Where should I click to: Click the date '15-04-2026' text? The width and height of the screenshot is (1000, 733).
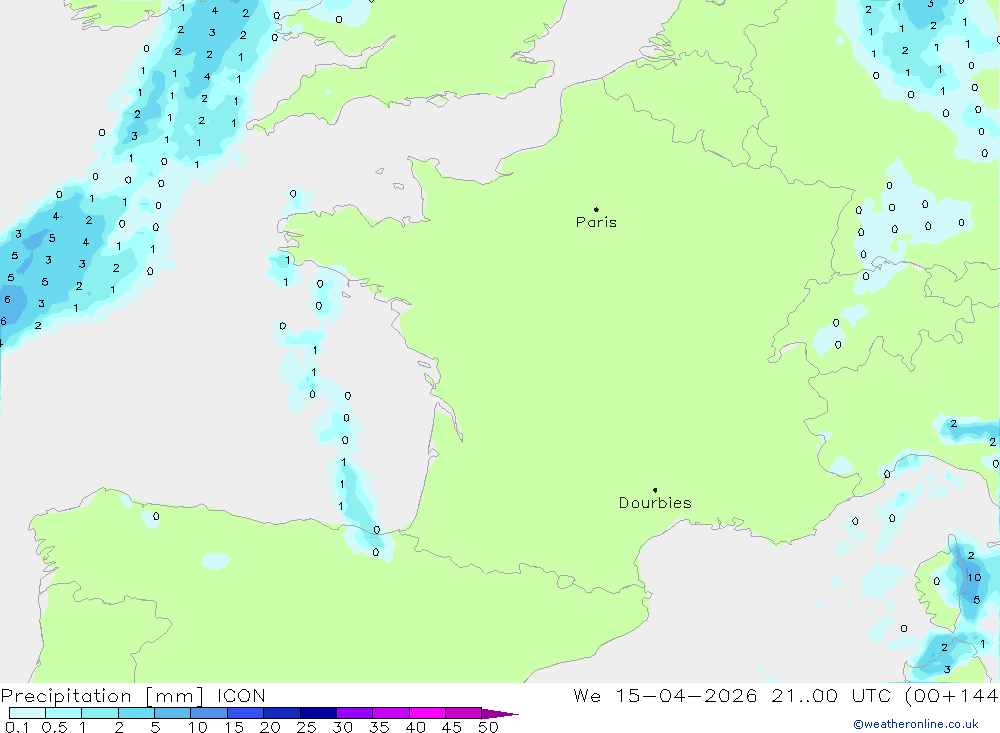pos(686,696)
